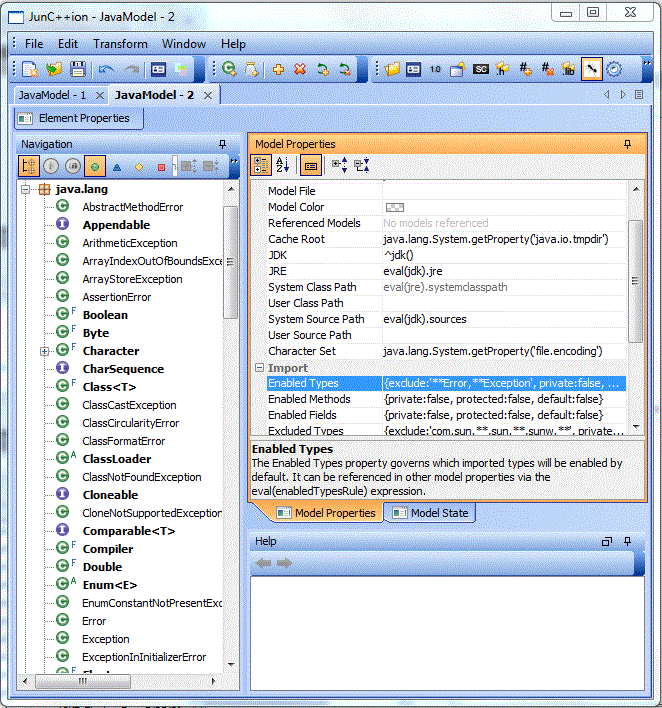The width and height of the screenshot is (662, 708).
Task: Click the New model toolbar icon
Action: (30, 69)
